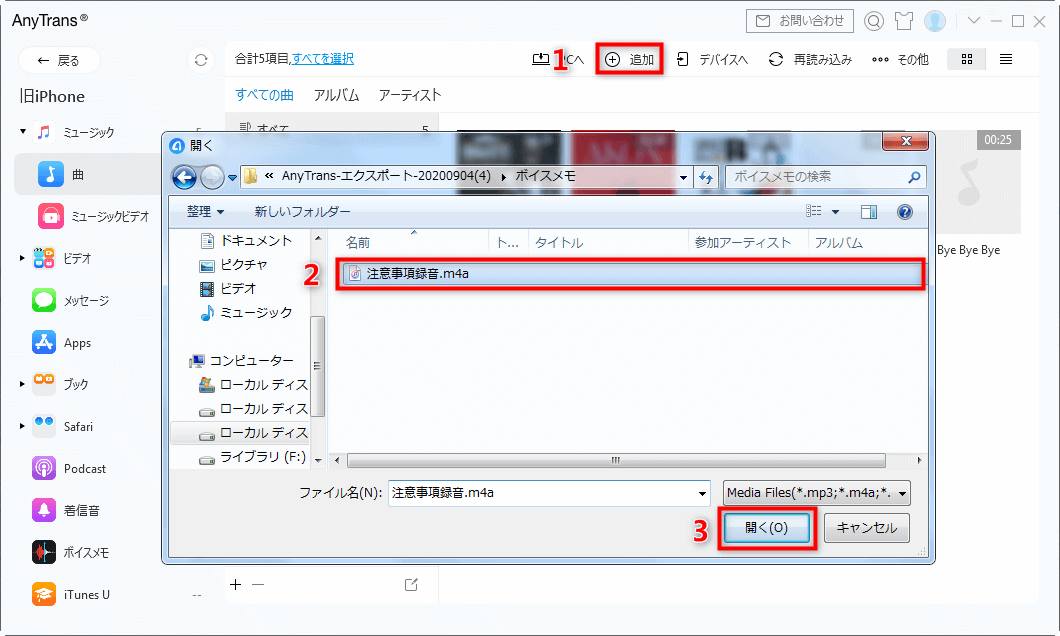Open the title bar chevron dropdown menu
The image size is (1060, 636).
[973, 21]
